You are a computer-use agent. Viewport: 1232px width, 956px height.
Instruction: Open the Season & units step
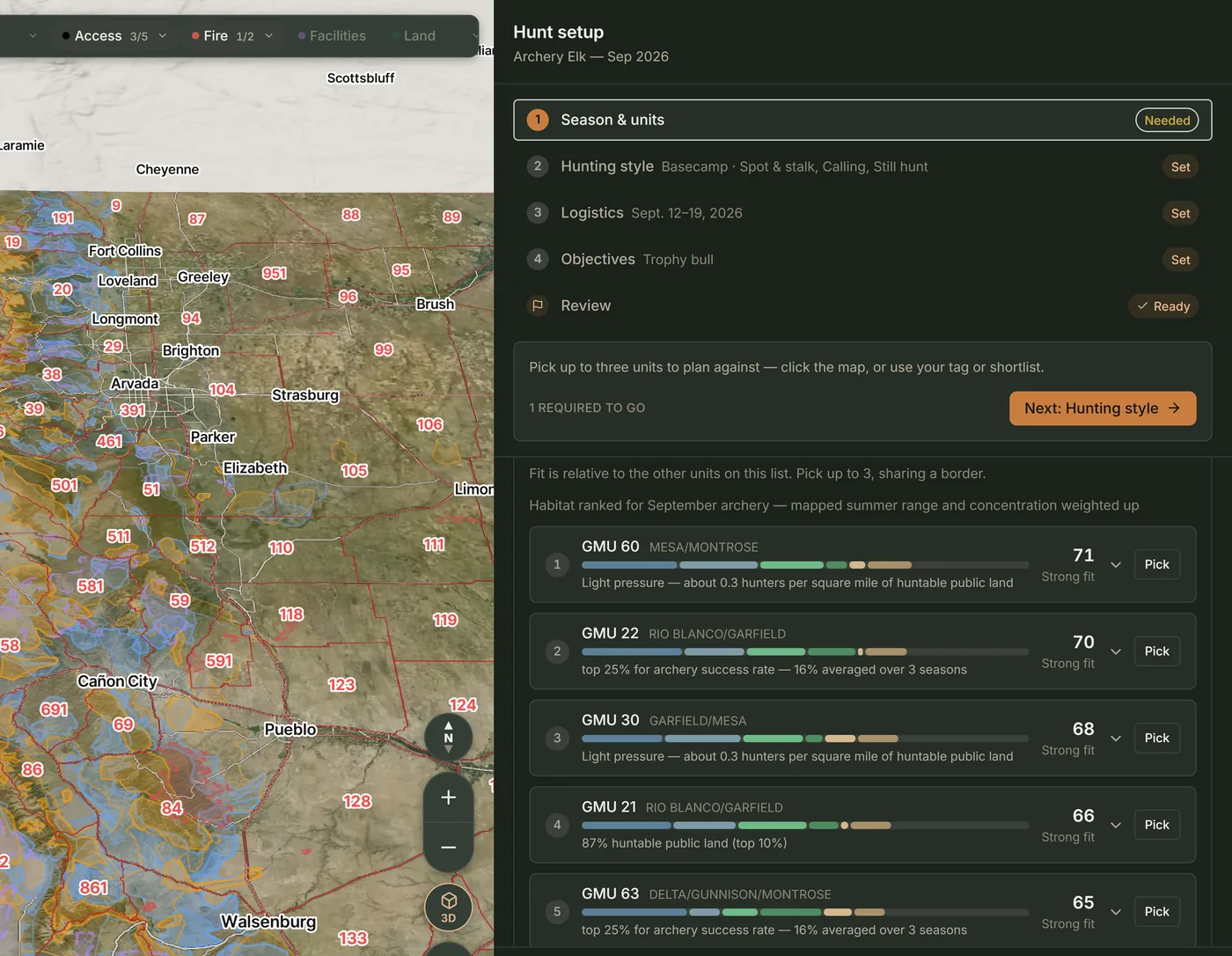pyautogui.click(x=862, y=120)
